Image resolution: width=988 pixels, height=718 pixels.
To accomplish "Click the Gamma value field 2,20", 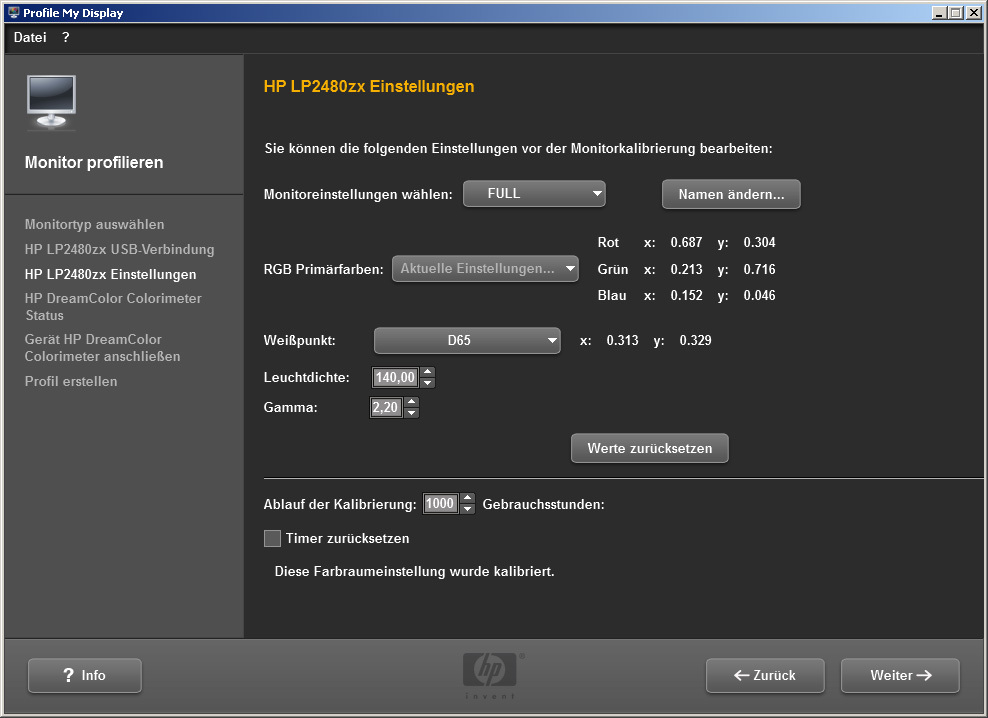I will tap(386, 407).
